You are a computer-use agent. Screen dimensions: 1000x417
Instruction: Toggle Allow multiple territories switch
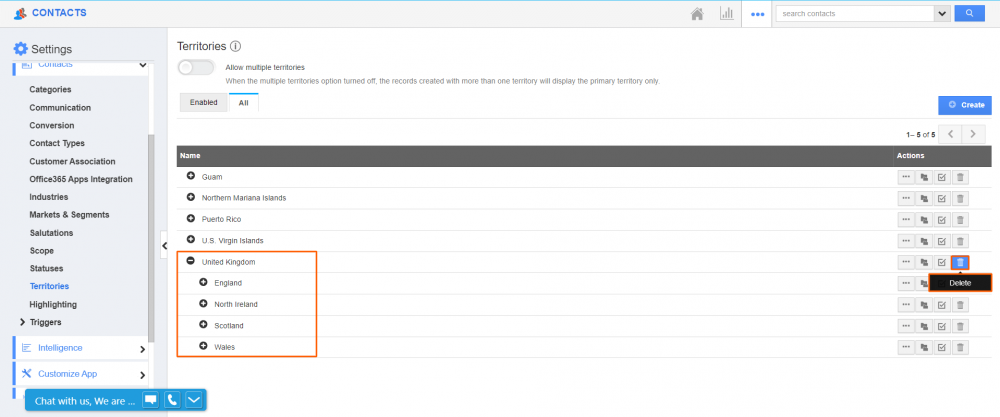pyautogui.click(x=196, y=67)
